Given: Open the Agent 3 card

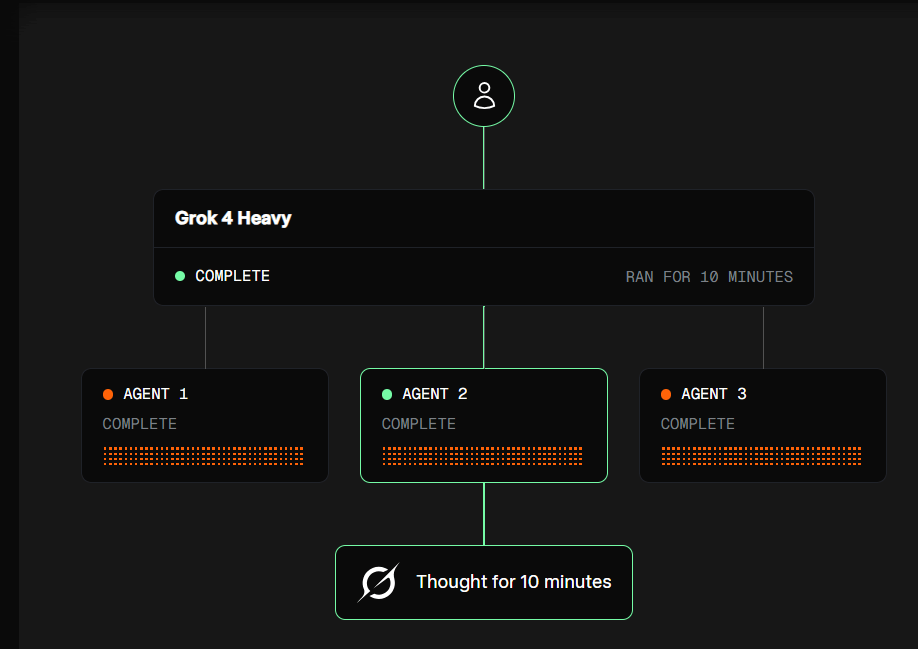Looking at the screenshot, I should point(763,425).
